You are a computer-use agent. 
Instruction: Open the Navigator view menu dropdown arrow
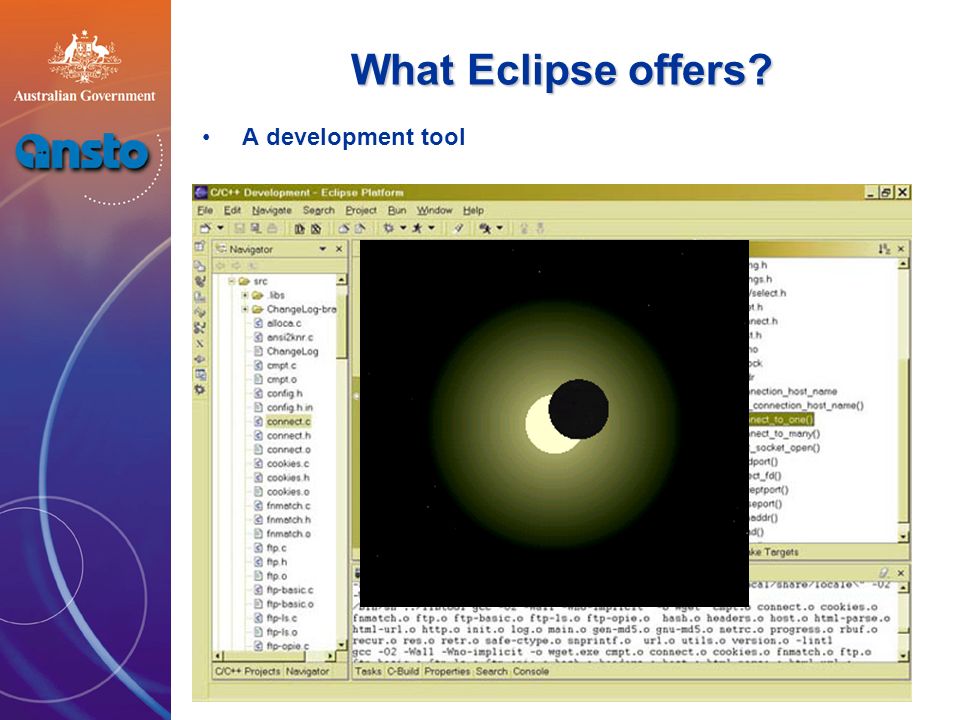point(323,249)
